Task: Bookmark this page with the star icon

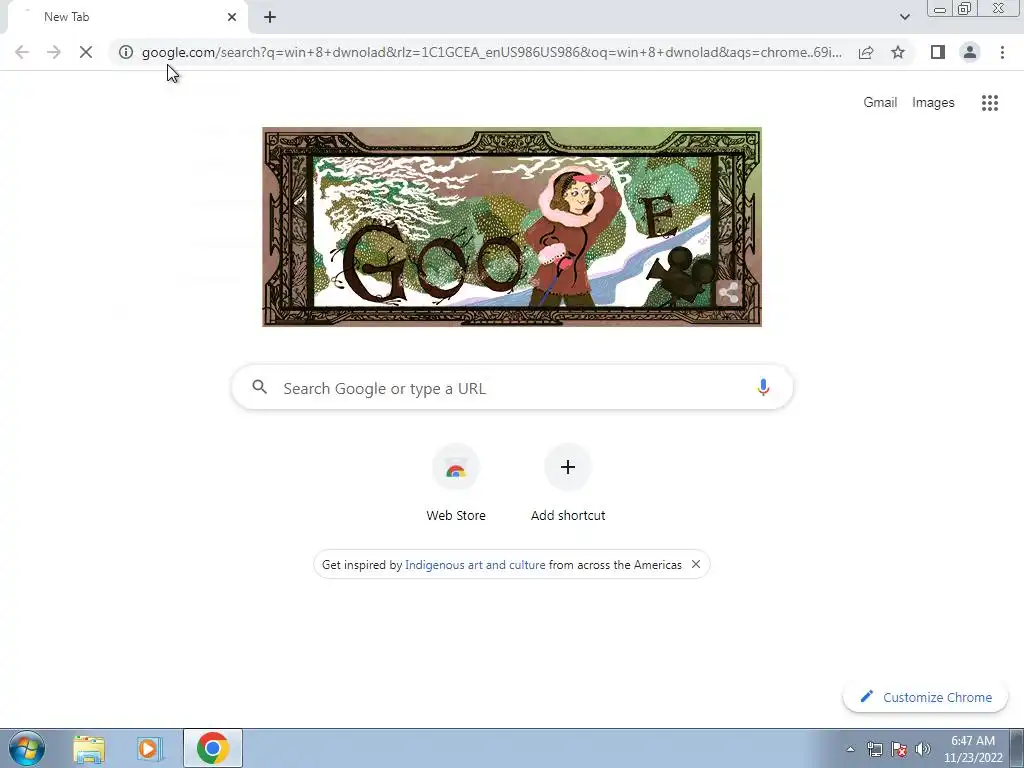Action: 898,52
